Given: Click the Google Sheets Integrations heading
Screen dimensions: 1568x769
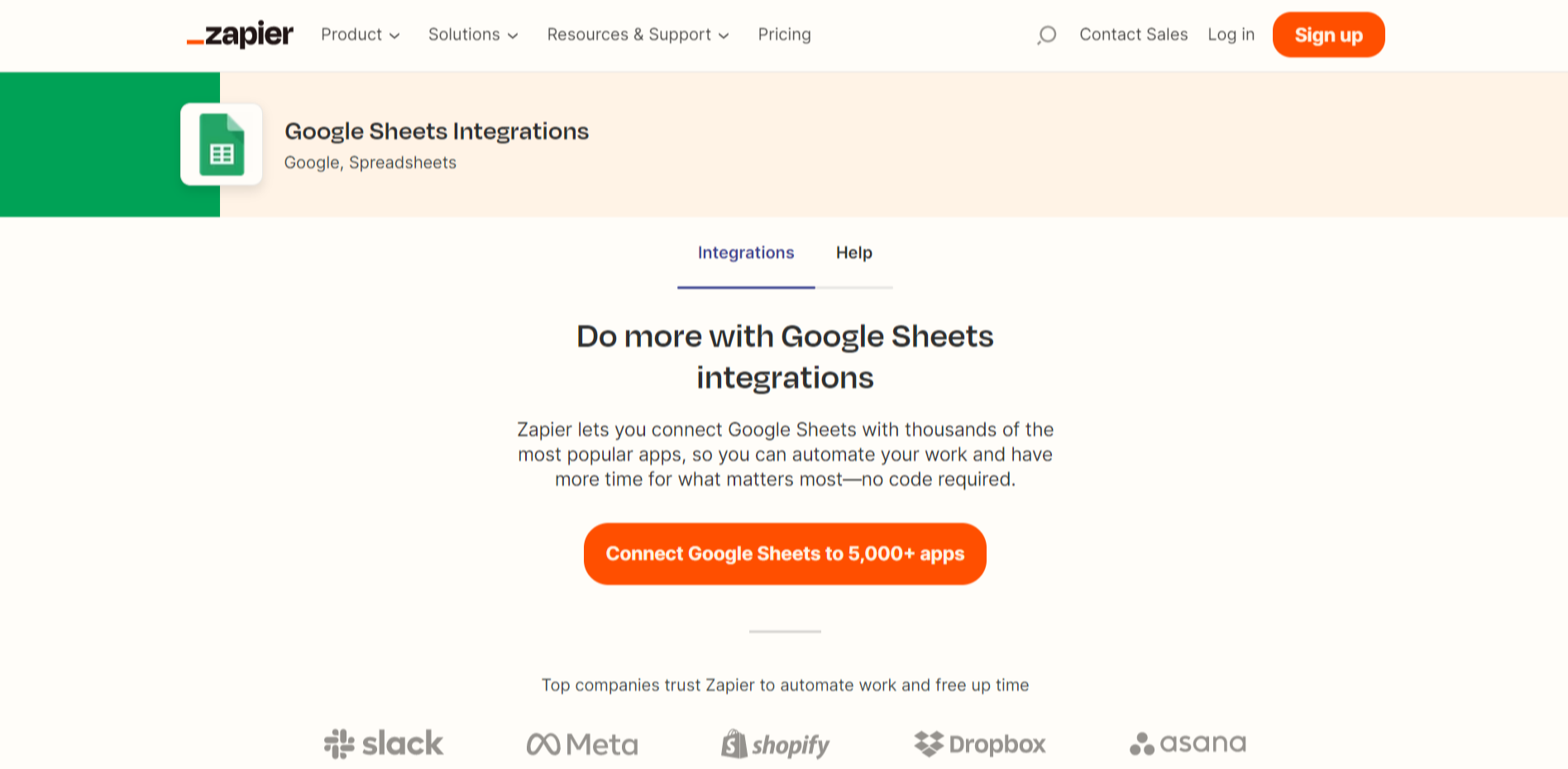Looking at the screenshot, I should coord(437,131).
